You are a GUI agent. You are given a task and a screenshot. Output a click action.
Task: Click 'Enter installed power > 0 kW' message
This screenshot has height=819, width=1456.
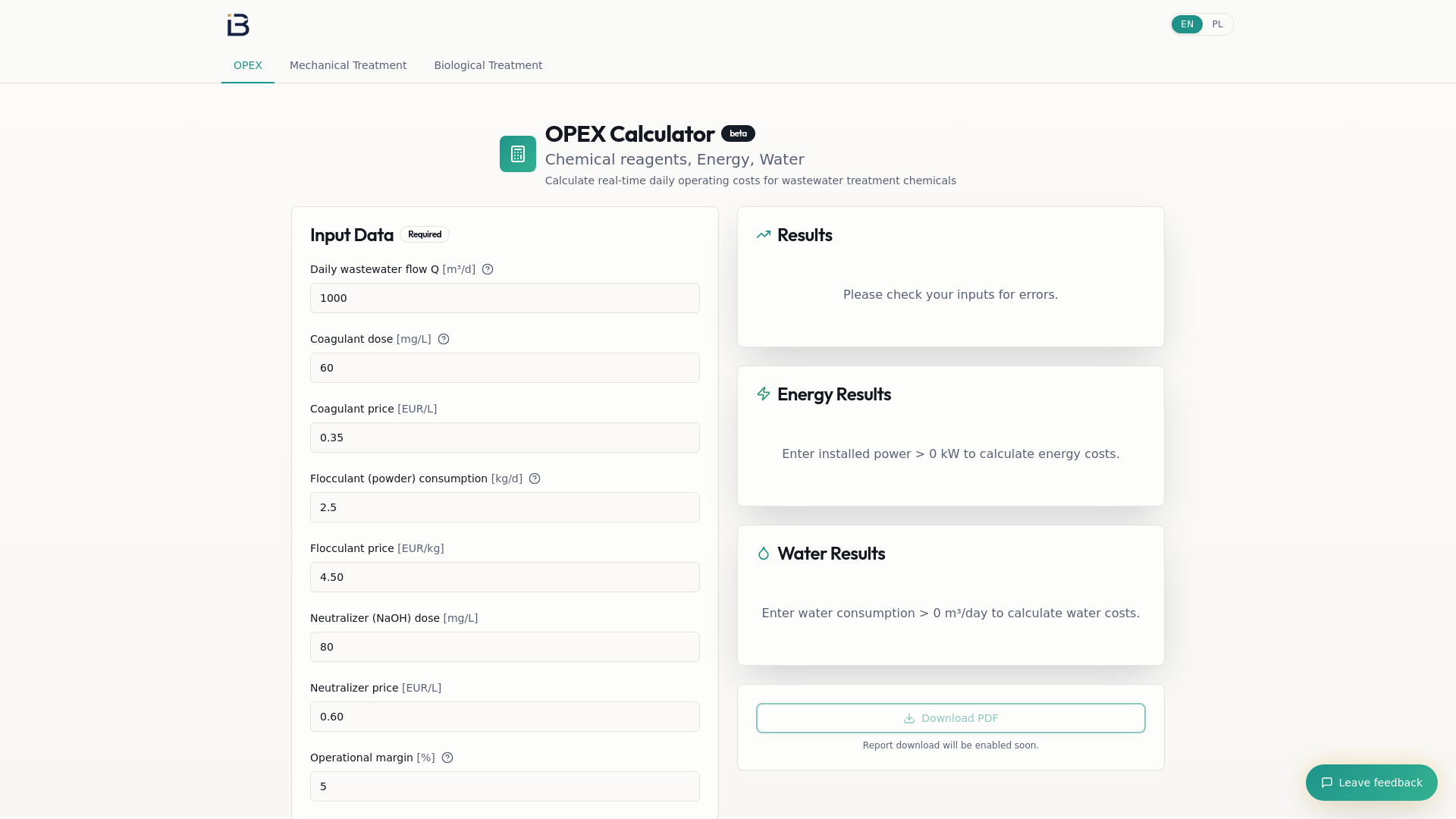point(950,453)
